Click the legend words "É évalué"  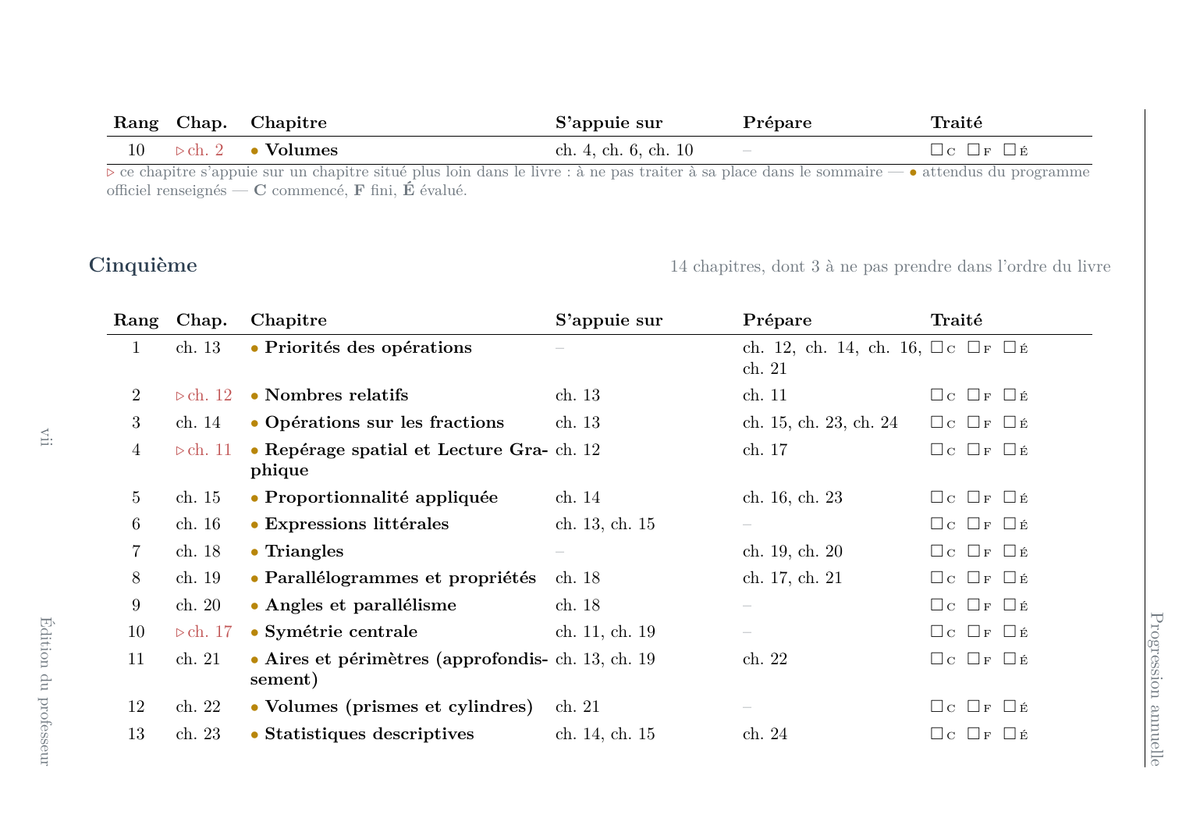tap(433, 192)
